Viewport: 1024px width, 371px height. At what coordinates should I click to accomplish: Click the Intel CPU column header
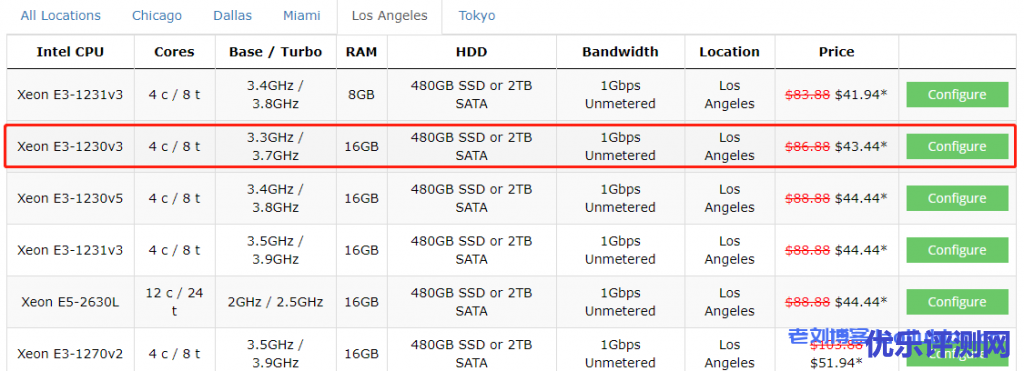click(70, 52)
